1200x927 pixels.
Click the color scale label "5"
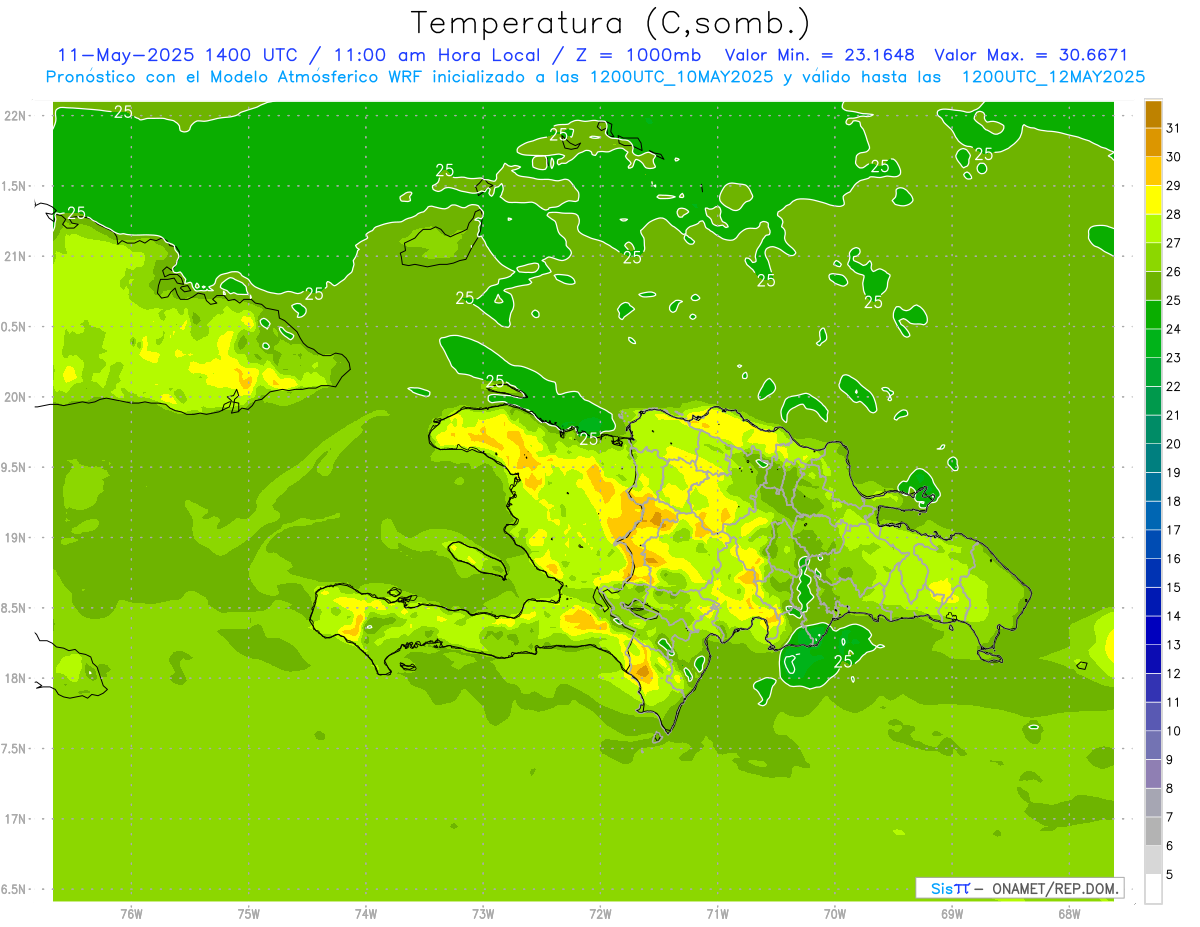(x=1170, y=875)
